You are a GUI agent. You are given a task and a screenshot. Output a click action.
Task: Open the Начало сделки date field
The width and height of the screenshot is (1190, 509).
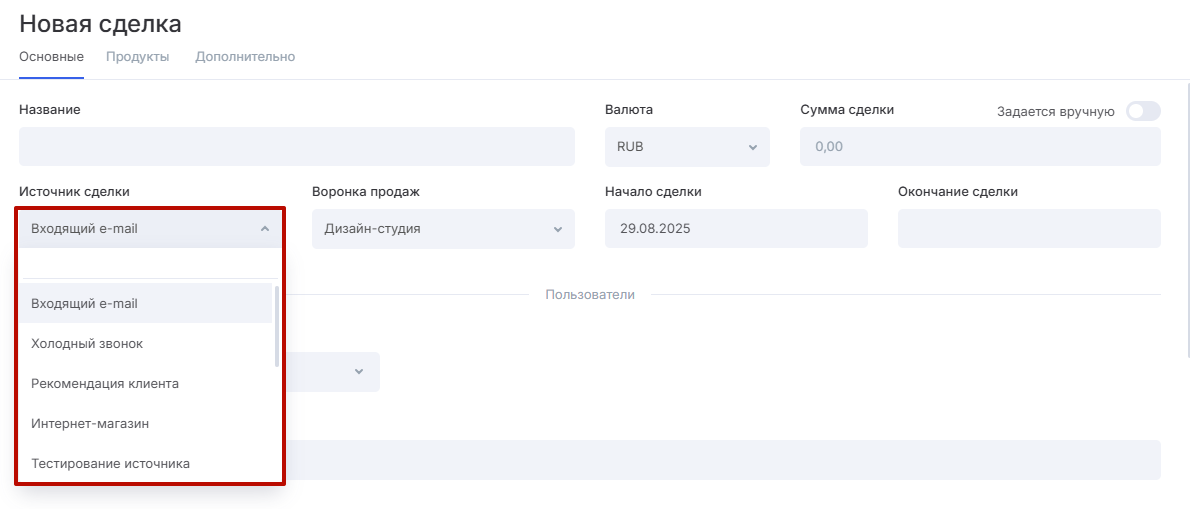coord(735,229)
